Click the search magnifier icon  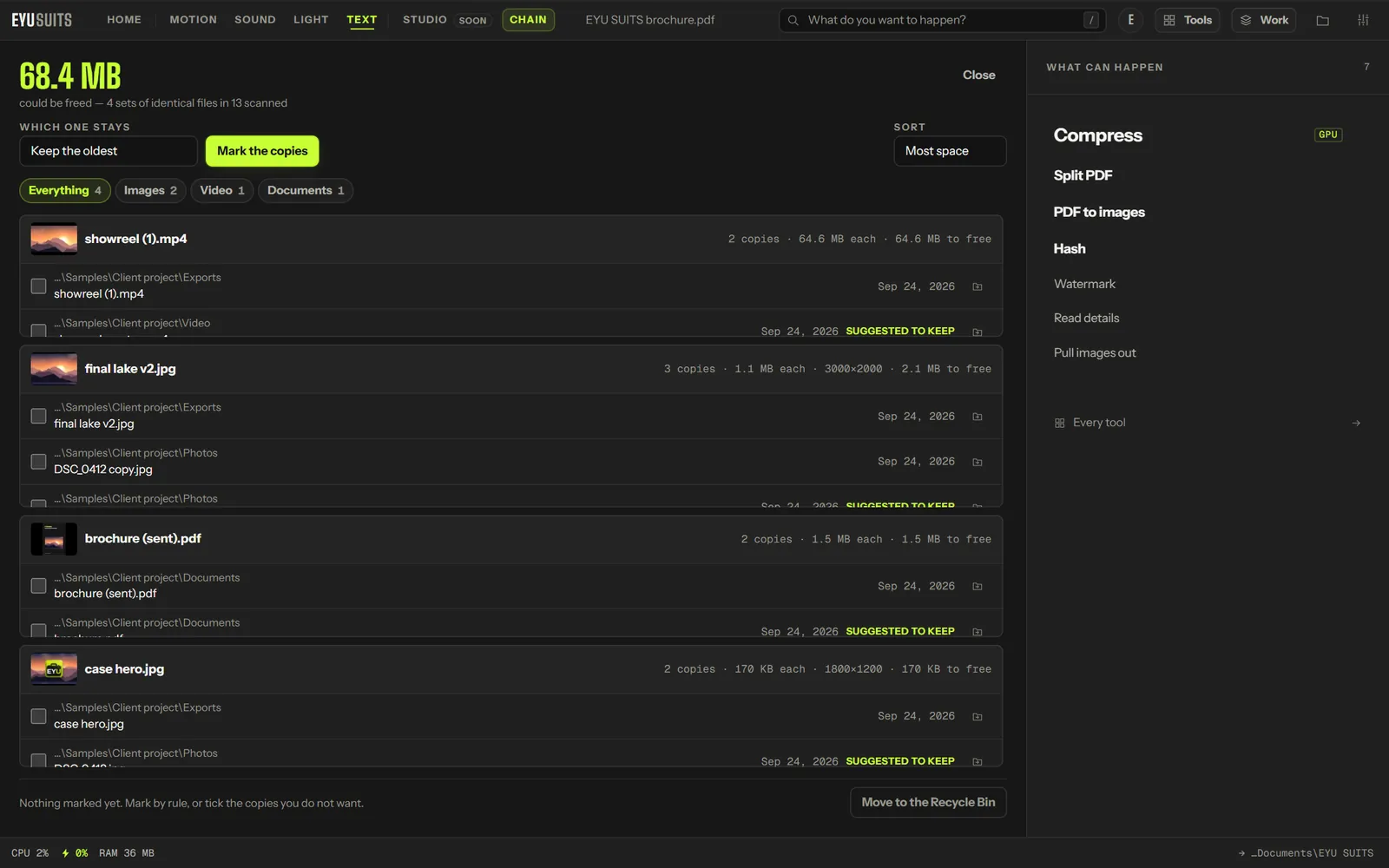point(793,20)
